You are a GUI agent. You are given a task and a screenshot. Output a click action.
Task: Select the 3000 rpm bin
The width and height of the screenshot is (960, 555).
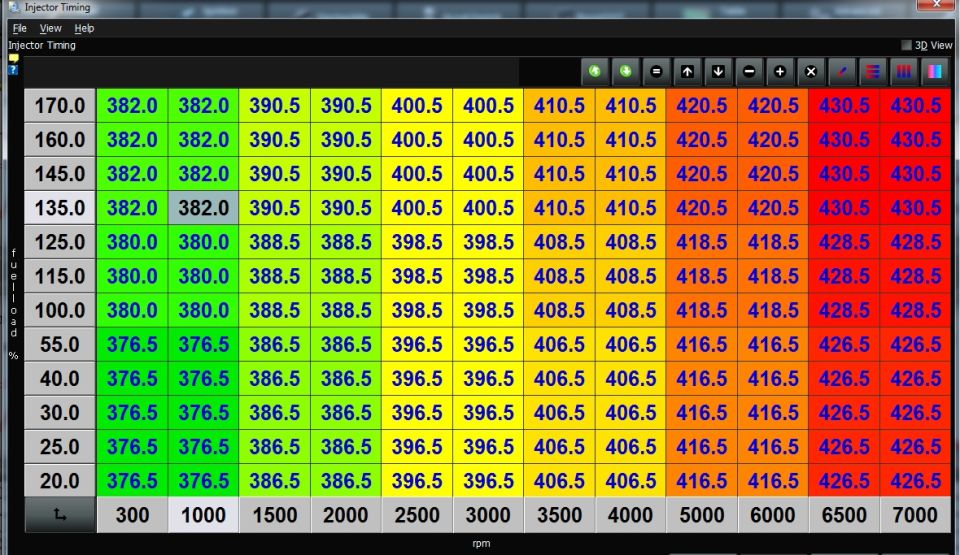(x=488, y=515)
